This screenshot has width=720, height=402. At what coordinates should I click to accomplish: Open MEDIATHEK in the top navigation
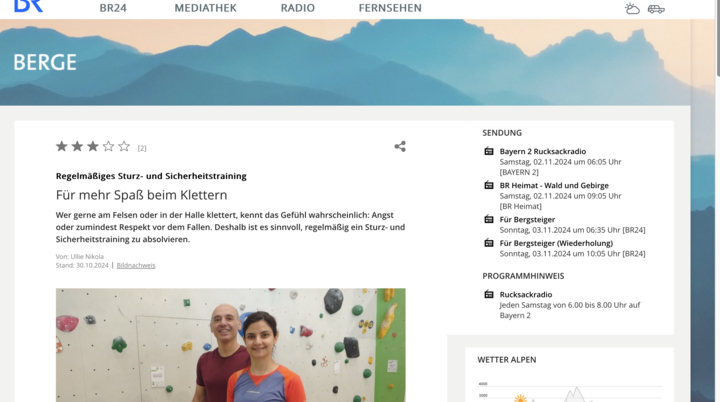205,8
